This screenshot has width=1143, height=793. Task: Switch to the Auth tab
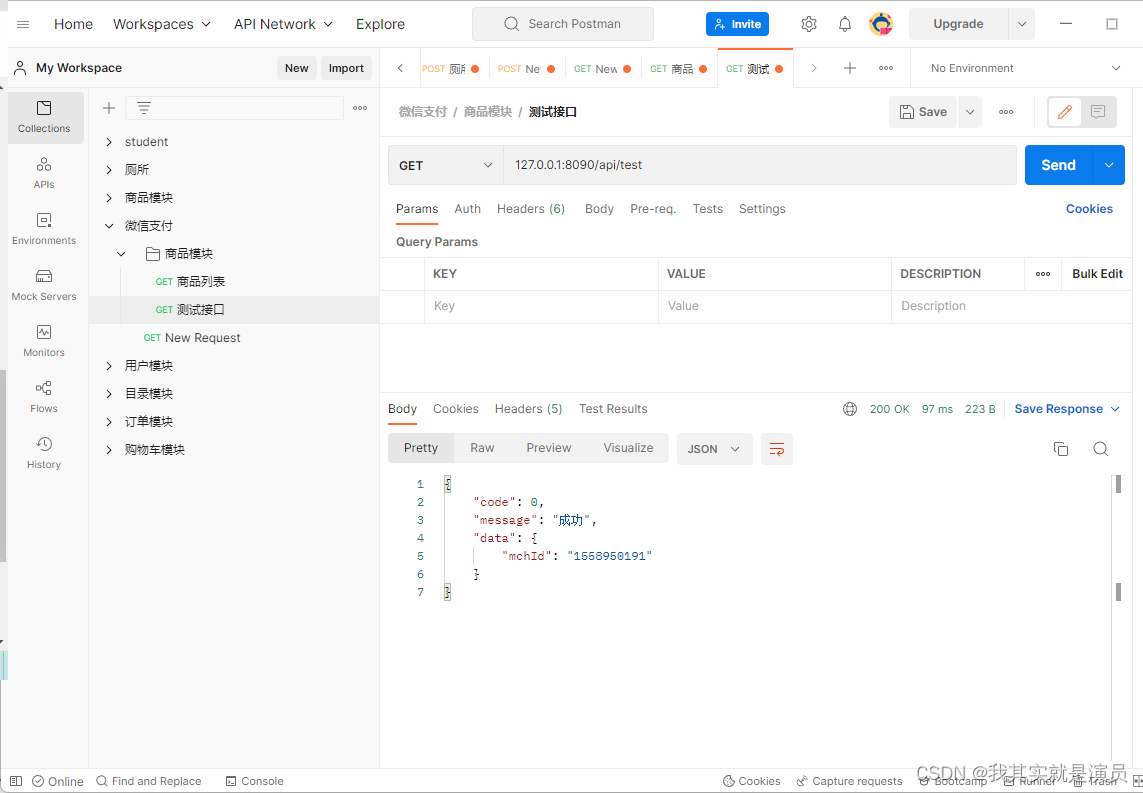pyautogui.click(x=467, y=209)
